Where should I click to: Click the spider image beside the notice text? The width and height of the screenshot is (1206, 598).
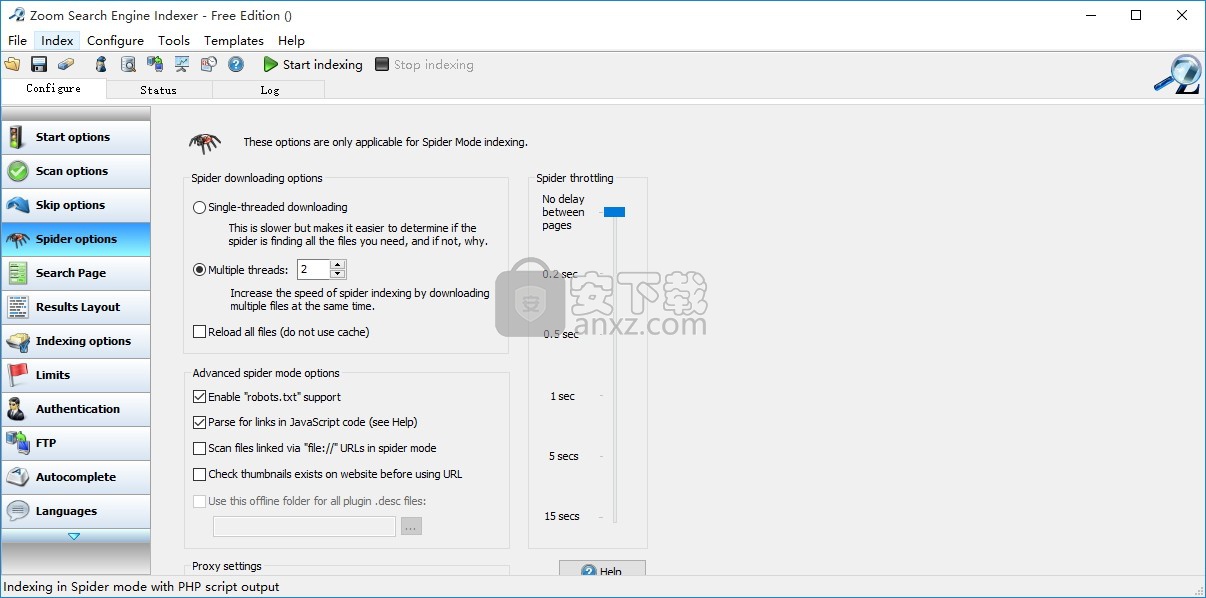tap(205, 143)
